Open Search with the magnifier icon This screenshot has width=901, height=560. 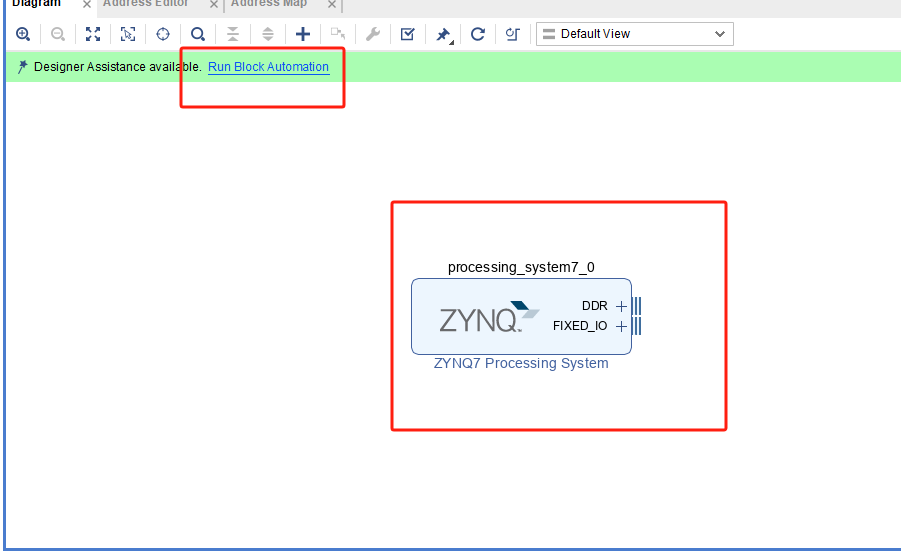click(198, 34)
